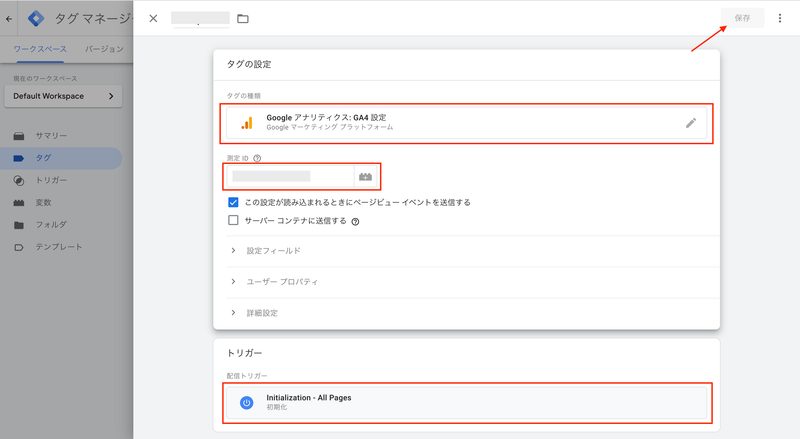Switch to バージョン tab
Screen dimensions: 800x439
pos(104,49)
